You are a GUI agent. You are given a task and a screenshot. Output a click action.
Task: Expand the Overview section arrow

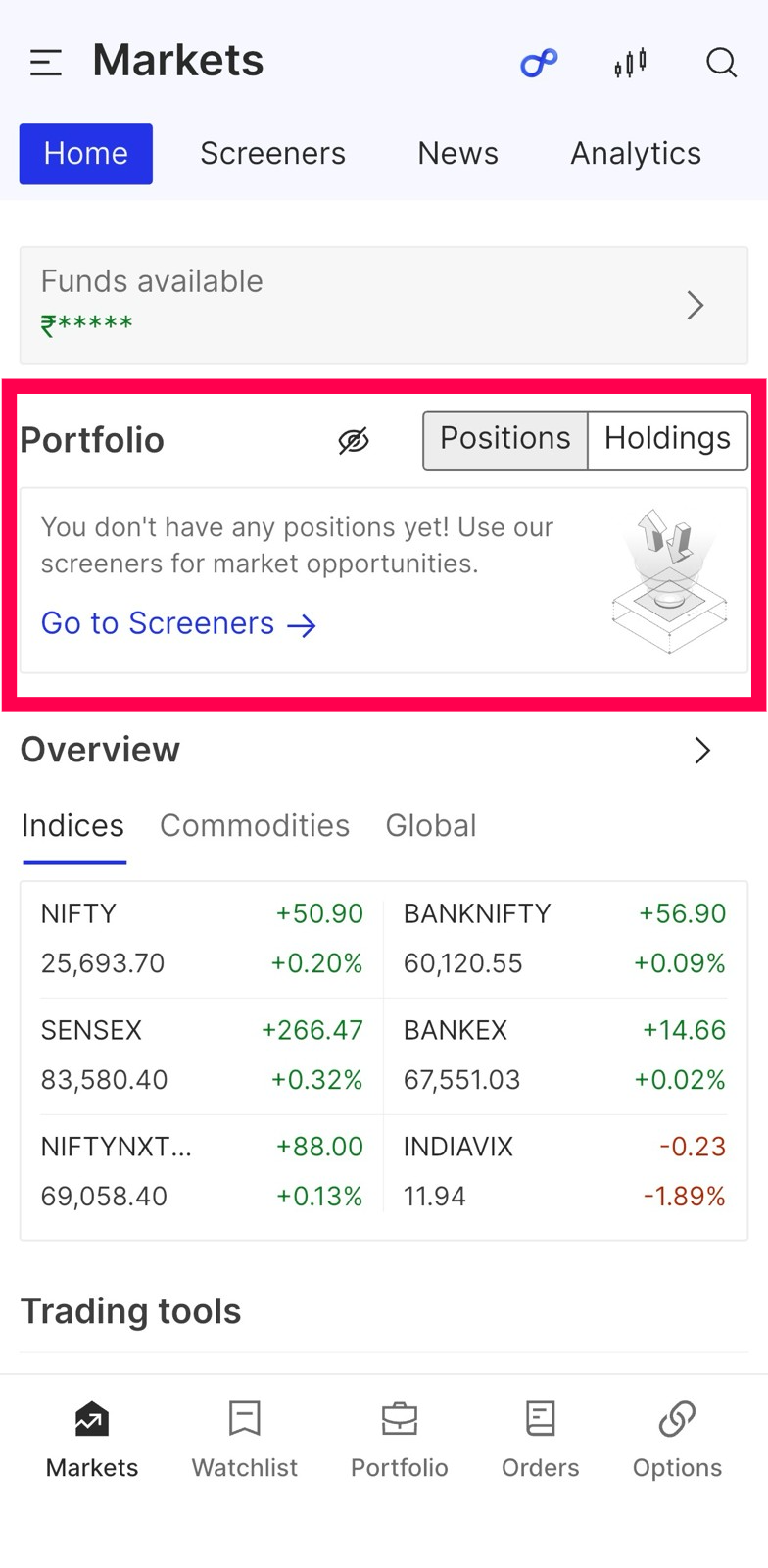tap(702, 751)
